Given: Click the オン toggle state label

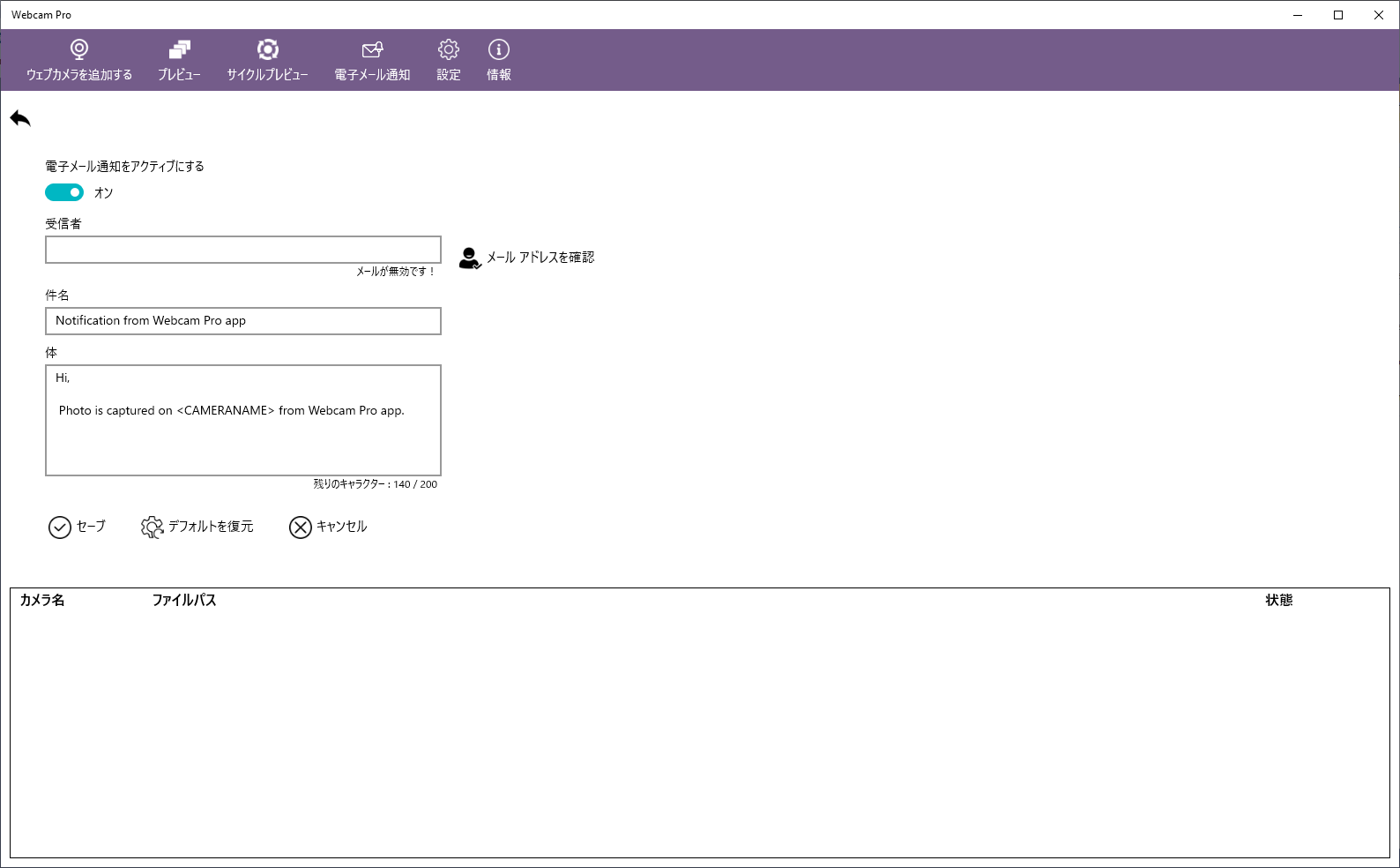Looking at the screenshot, I should pyautogui.click(x=104, y=193).
